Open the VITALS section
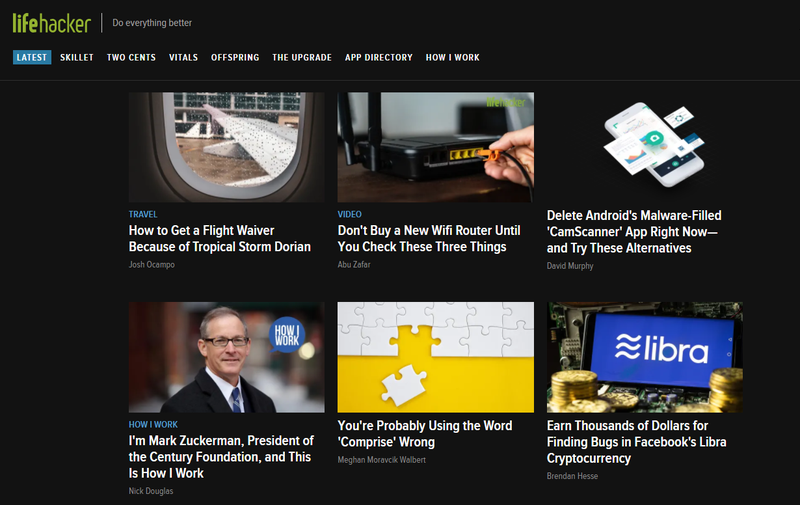This screenshot has height=505, width=800. (183, 58)
